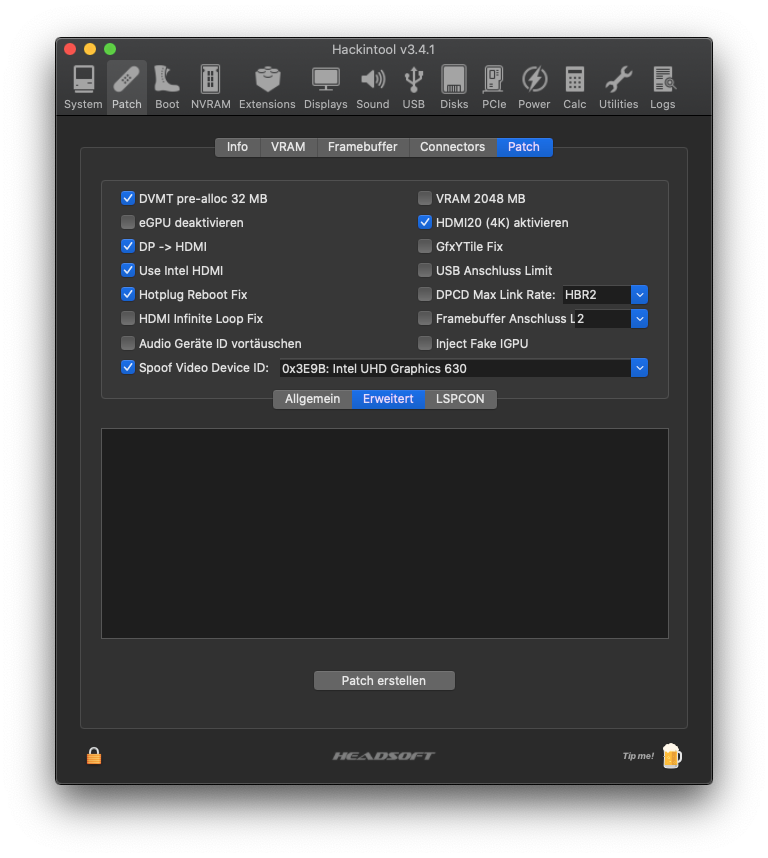
Task: Uncheck Hotplug Reboot Fix
Action: [x=127, y=294]
